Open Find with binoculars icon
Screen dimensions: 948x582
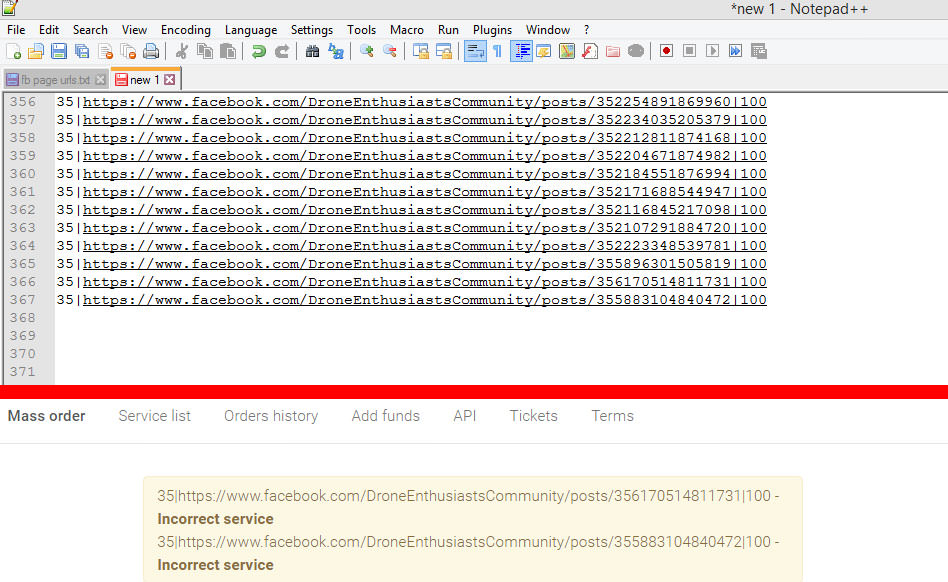click(x=313, y=51)
